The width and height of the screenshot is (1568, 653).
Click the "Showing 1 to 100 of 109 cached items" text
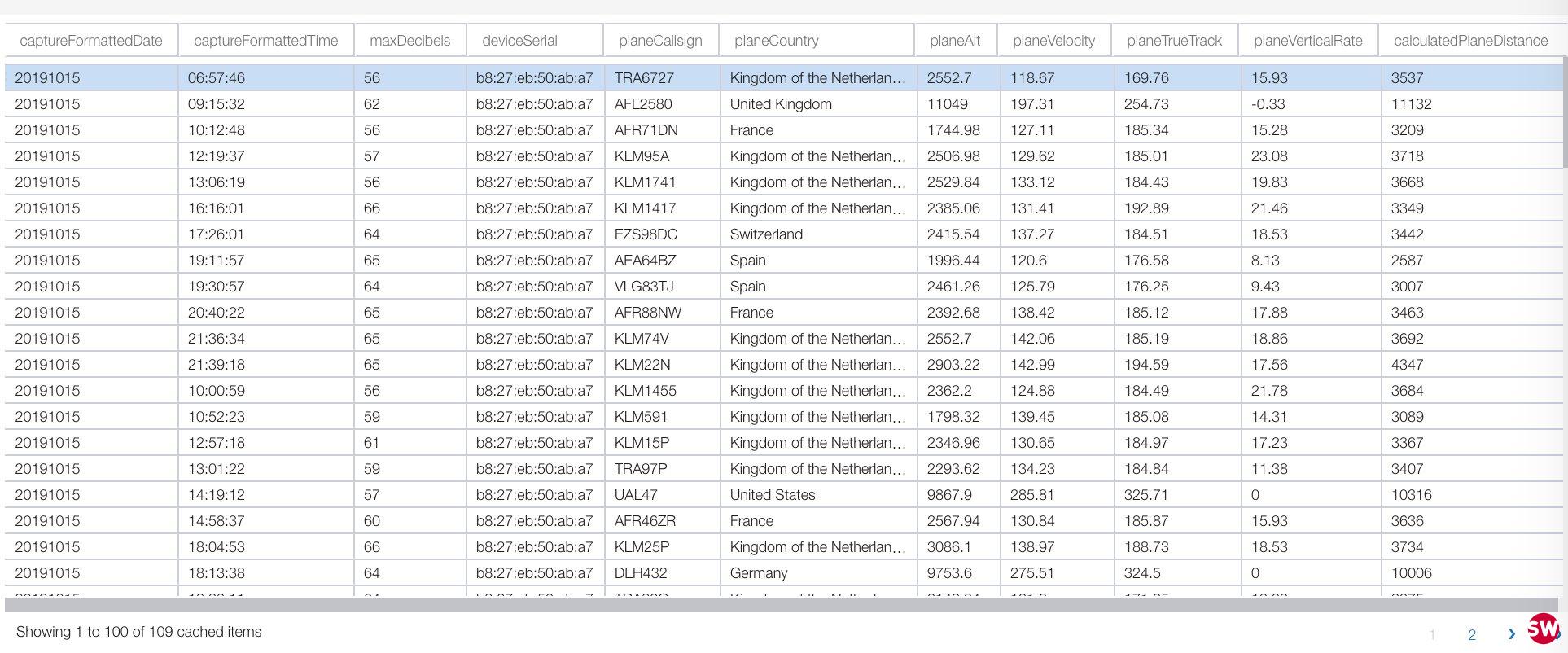[x=139, y=632]
